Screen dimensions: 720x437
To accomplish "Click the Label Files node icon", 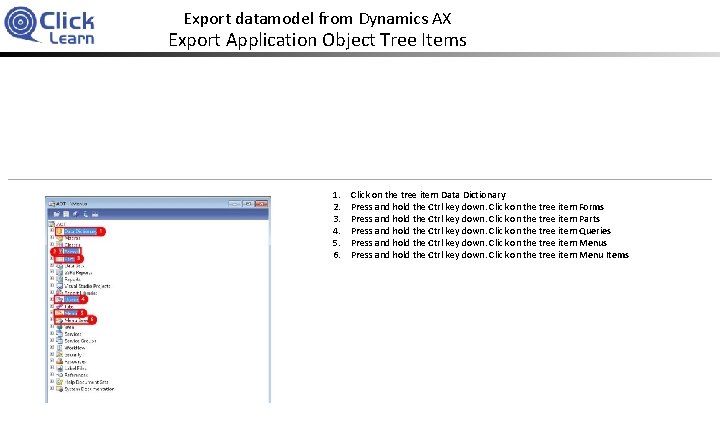I will tap(59, 368).
